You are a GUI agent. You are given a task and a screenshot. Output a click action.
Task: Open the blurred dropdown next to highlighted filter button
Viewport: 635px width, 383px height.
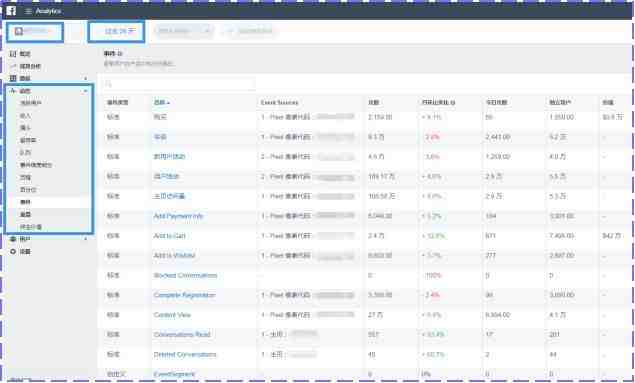click(183, 31)
